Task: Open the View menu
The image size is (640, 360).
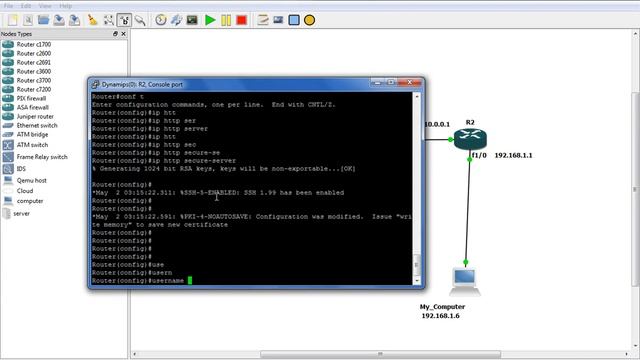Action: coord(45,6)
